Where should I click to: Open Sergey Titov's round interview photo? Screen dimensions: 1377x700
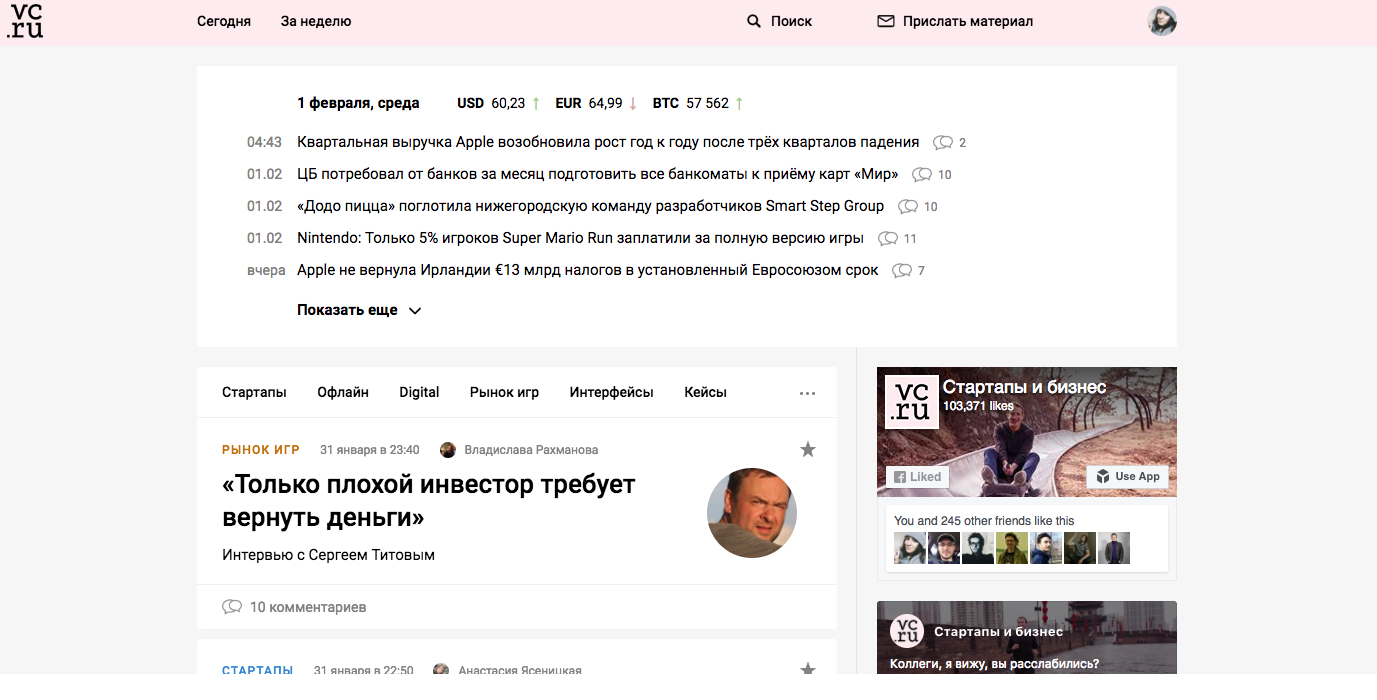point(752,513)
